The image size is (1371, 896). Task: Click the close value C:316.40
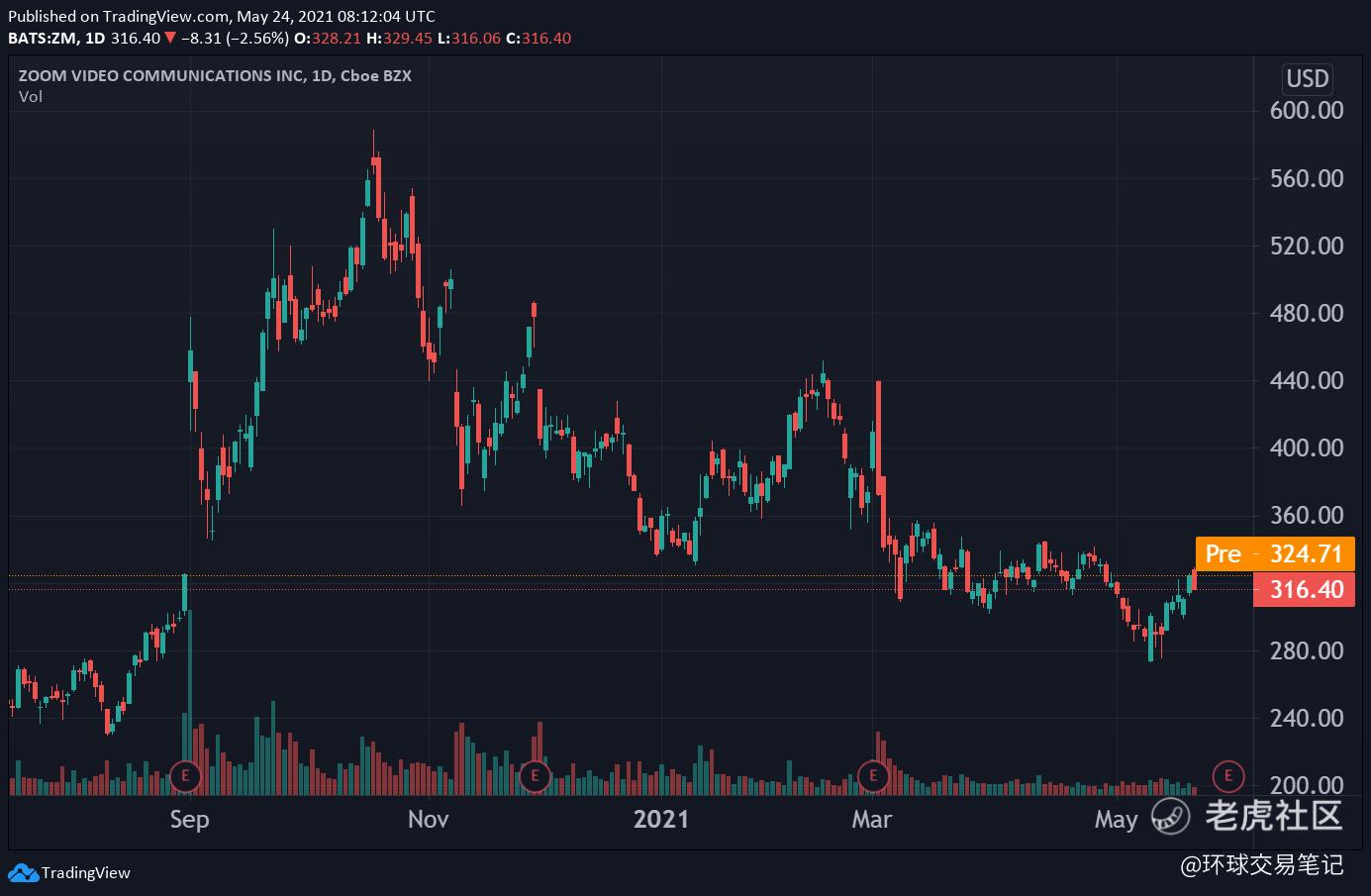pyautogui.click(x=539, y=39)
